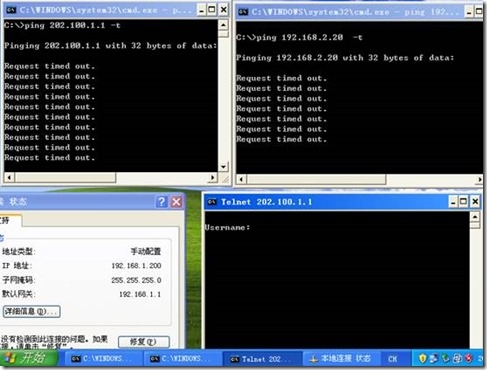The image size is (487, 370).
Task: Click the 手动配置 address type value
Action: (146, 251)
